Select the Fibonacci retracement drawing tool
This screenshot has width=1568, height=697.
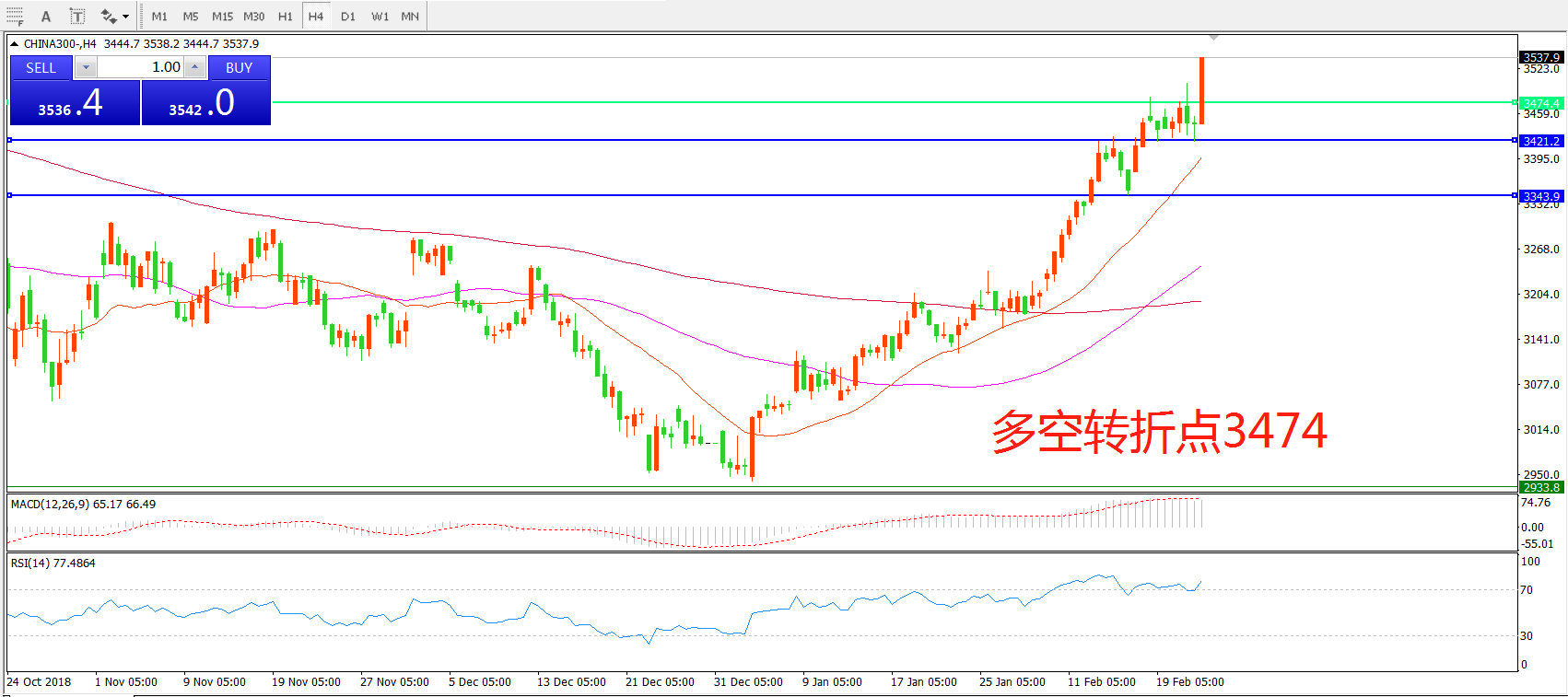[x=15, y=17]
